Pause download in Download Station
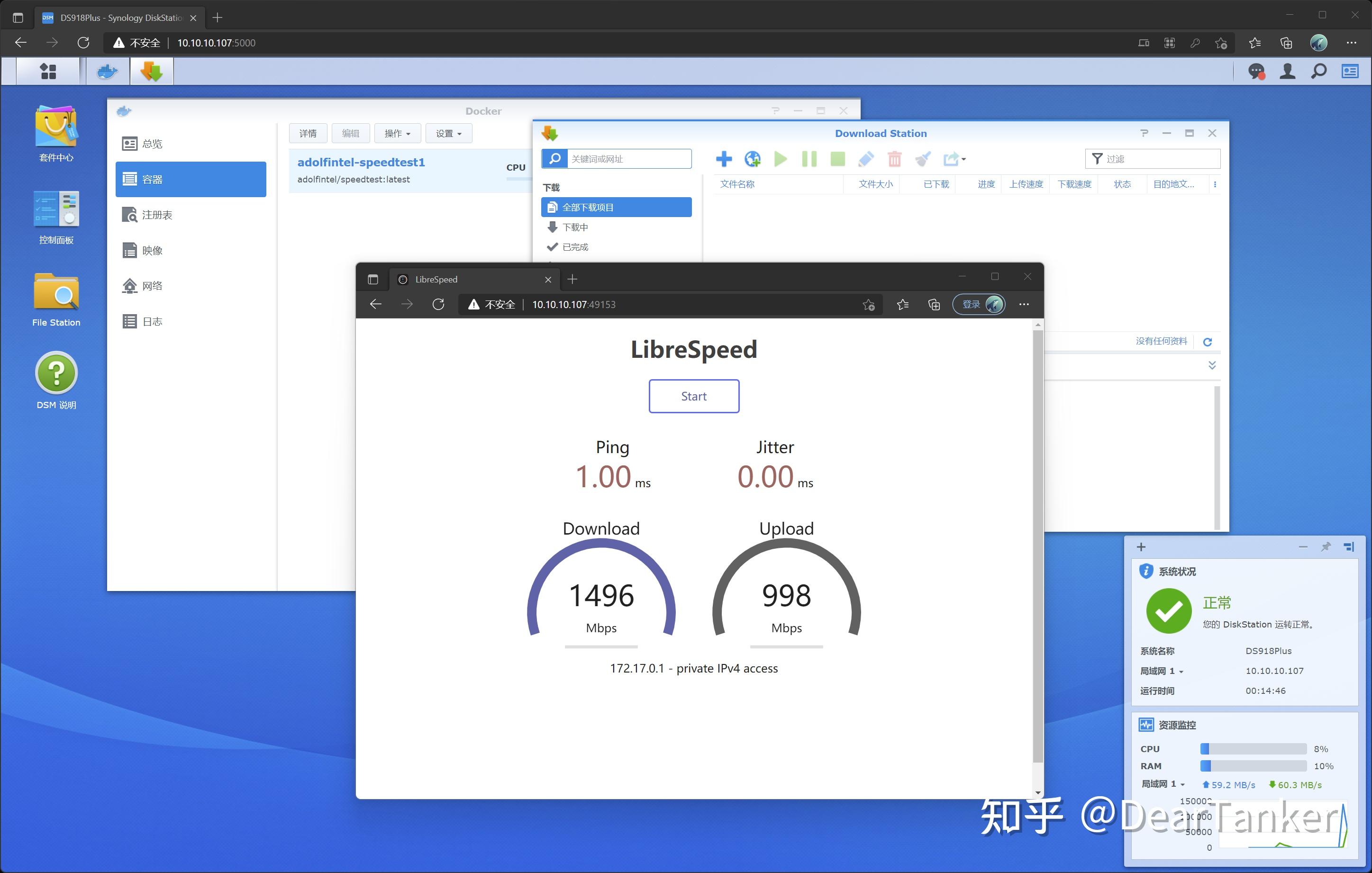The image size is (1372, 873). coord(809,159)
